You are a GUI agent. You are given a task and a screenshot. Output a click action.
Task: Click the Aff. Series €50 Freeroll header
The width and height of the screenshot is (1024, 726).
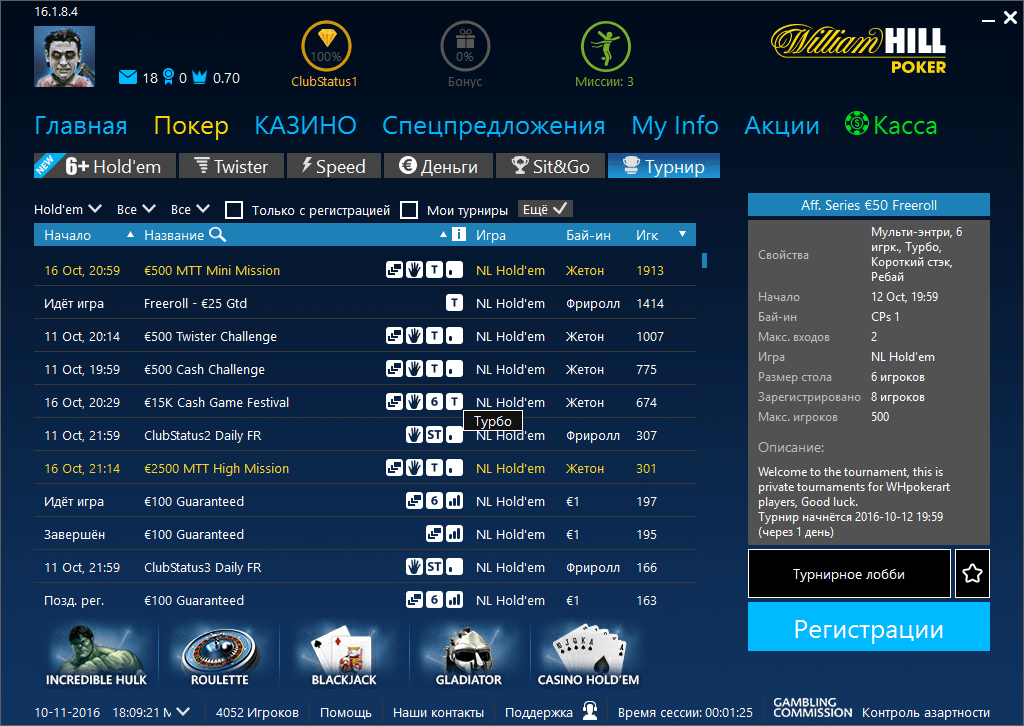[x=869, y=205]
